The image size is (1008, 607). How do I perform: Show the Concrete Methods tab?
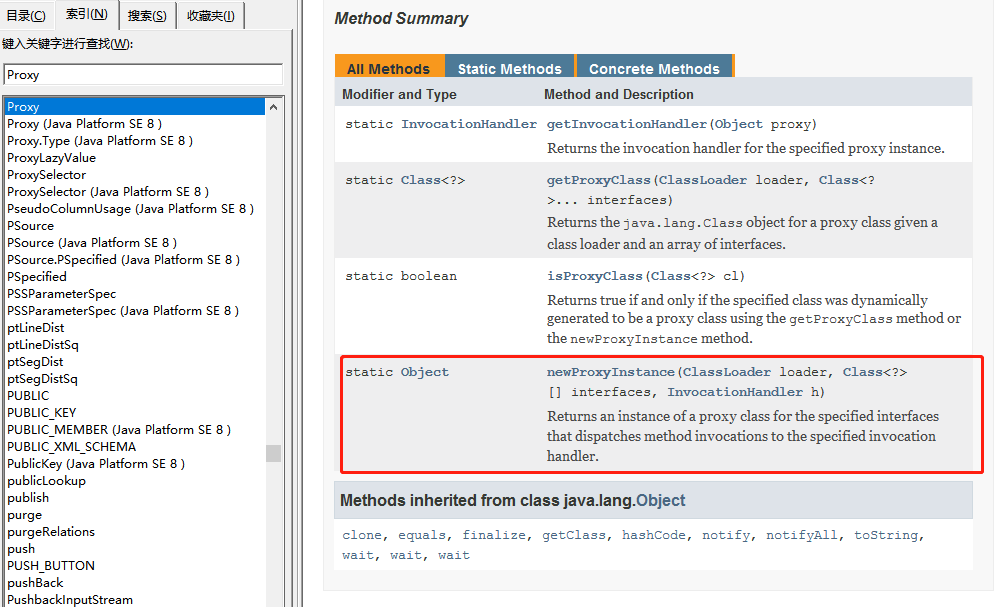pos(654,69)
